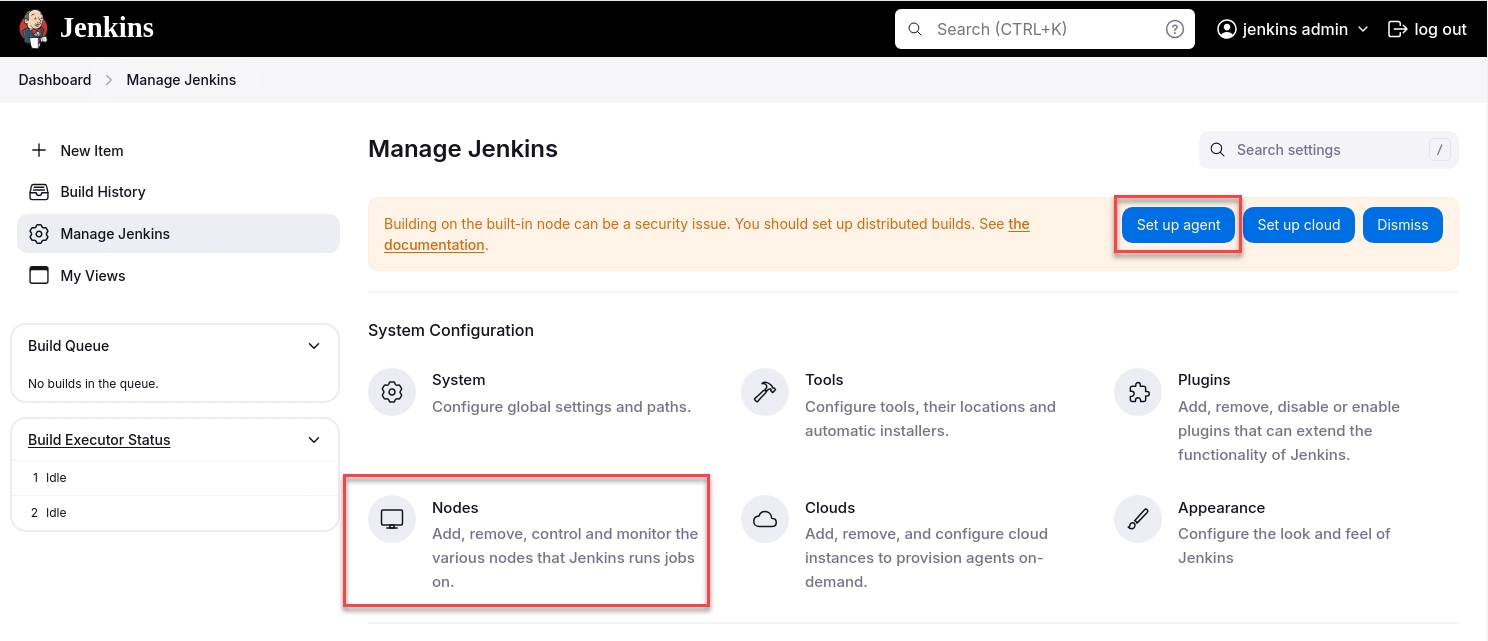The image size is (1488, 641).
Task: Click the Jenkins butler logo icon
Action: pyautogui.click(x=33, y=28)
